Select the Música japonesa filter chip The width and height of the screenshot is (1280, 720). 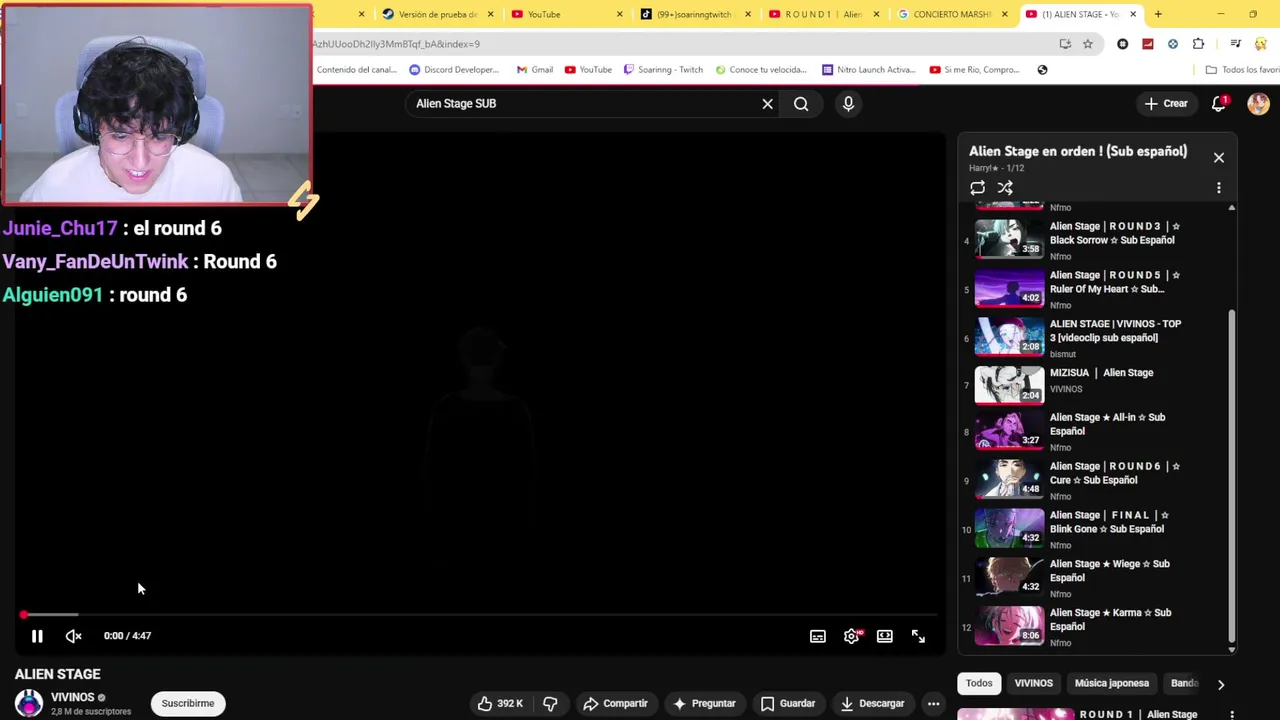pos(1111,684)
